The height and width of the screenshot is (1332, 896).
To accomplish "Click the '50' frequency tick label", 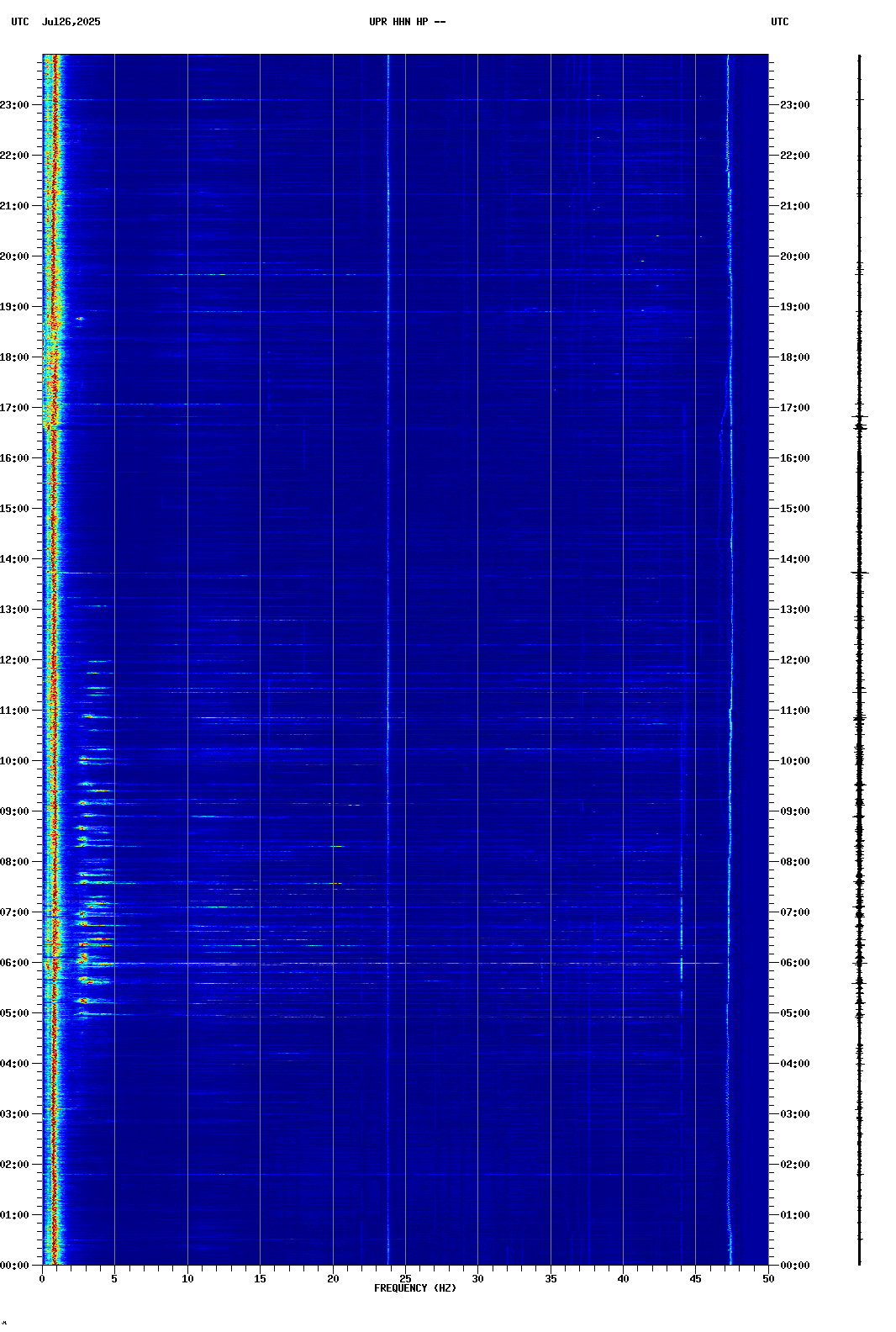I will 768,1279.
